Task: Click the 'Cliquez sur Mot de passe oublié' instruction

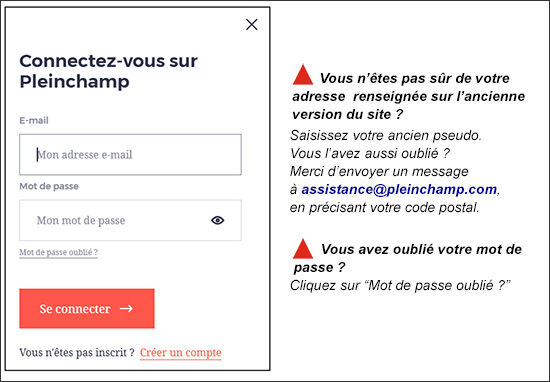Action: [400, 286]
